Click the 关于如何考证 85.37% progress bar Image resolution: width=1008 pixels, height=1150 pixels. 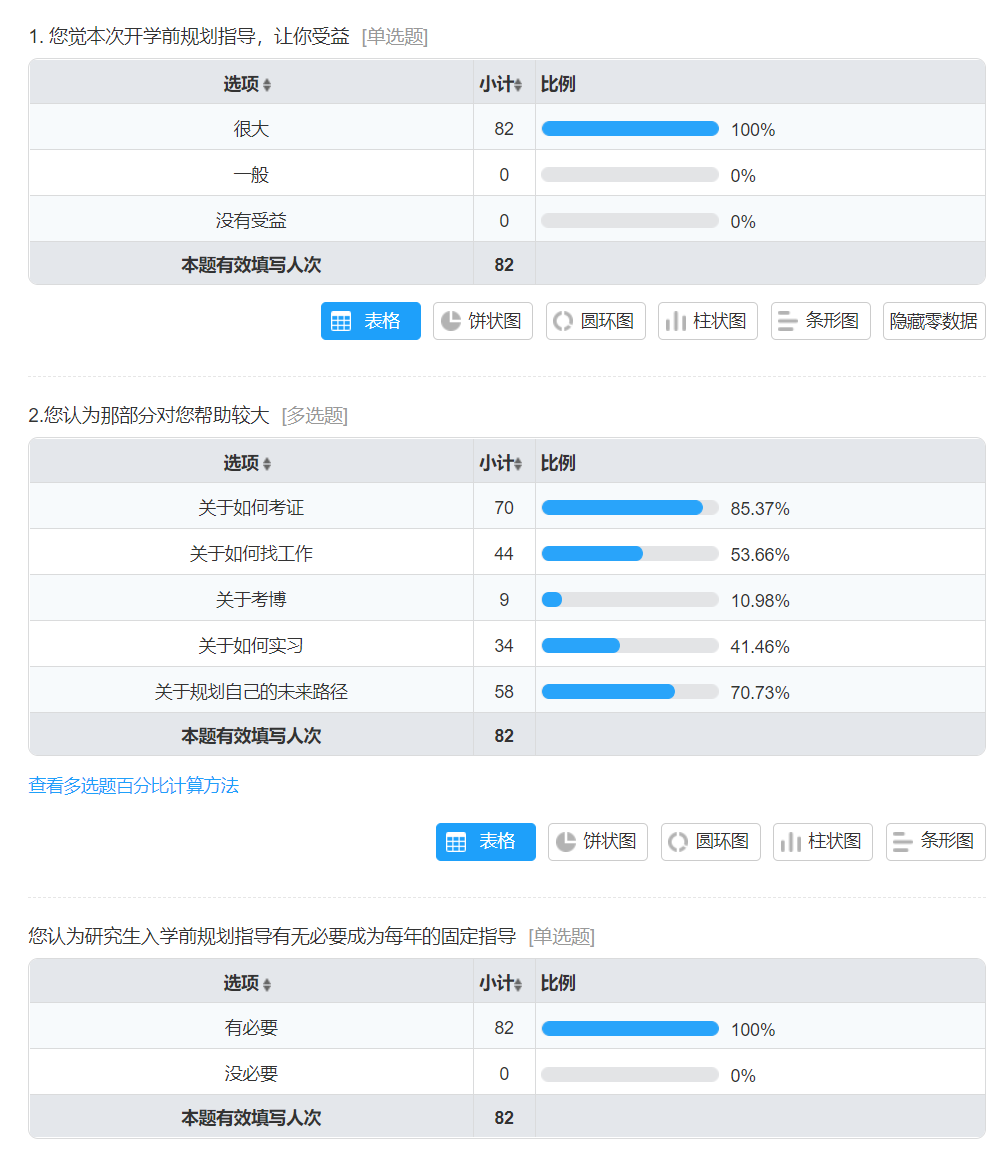pyautogui.click(x=630, y=508)
